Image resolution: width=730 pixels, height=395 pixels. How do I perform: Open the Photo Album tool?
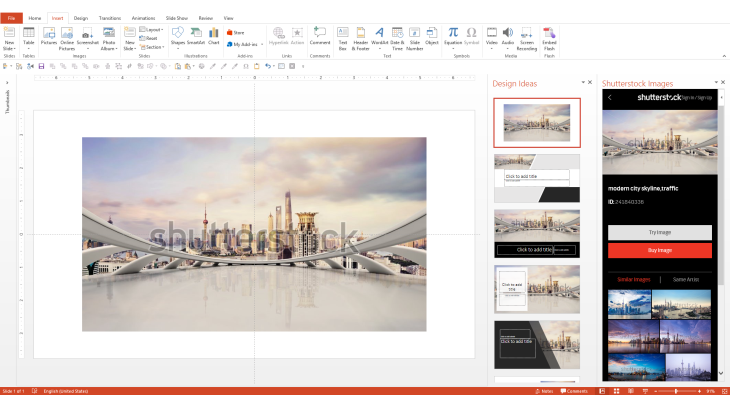pyautogui.click(x=108, y=38)
